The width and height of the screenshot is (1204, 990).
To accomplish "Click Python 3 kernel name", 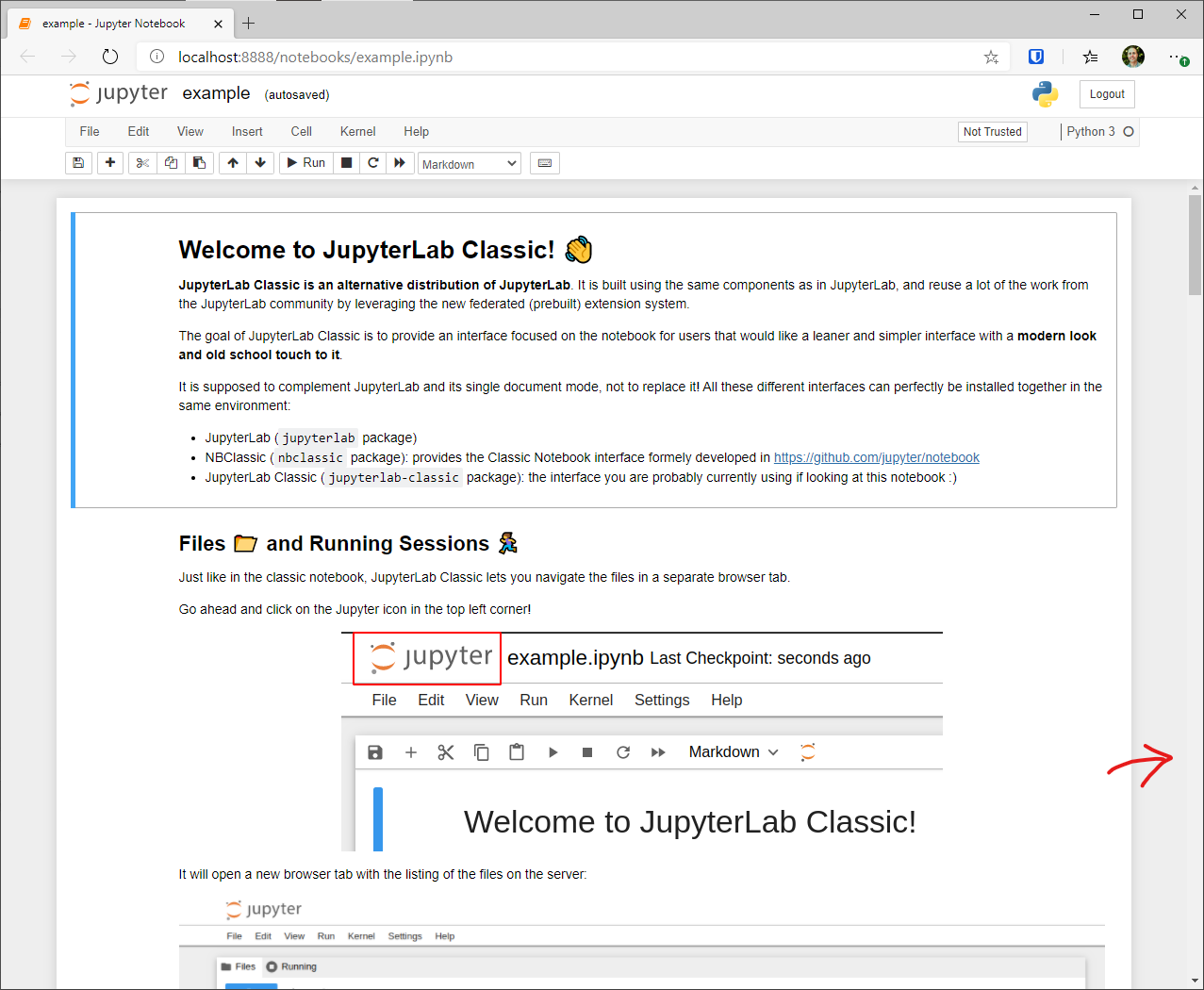I will point(1091,132).
